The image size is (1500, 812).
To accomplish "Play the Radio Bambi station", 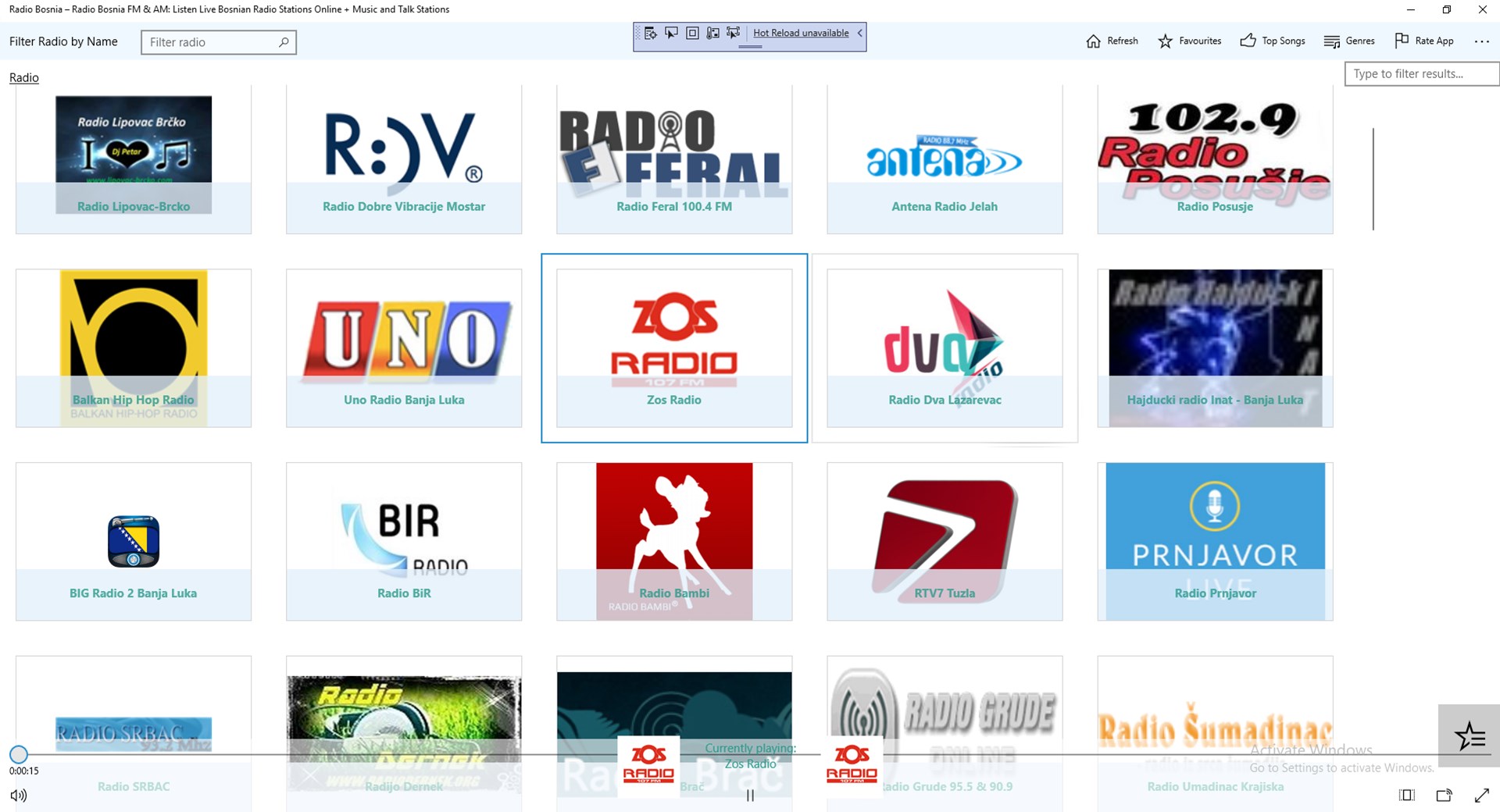I will pyautogui.click(x=674, y=542).
